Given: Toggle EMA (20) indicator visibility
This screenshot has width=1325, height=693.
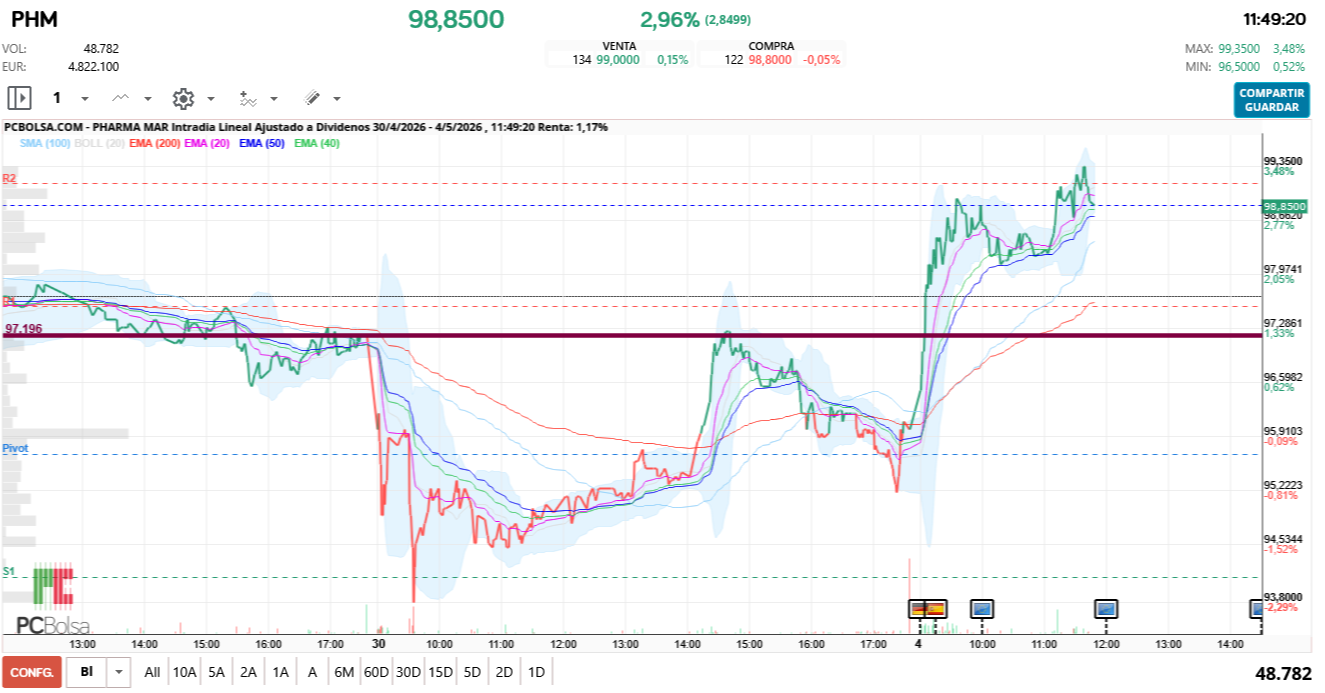Looking at the screenshot, I should (x=208, y=144).
